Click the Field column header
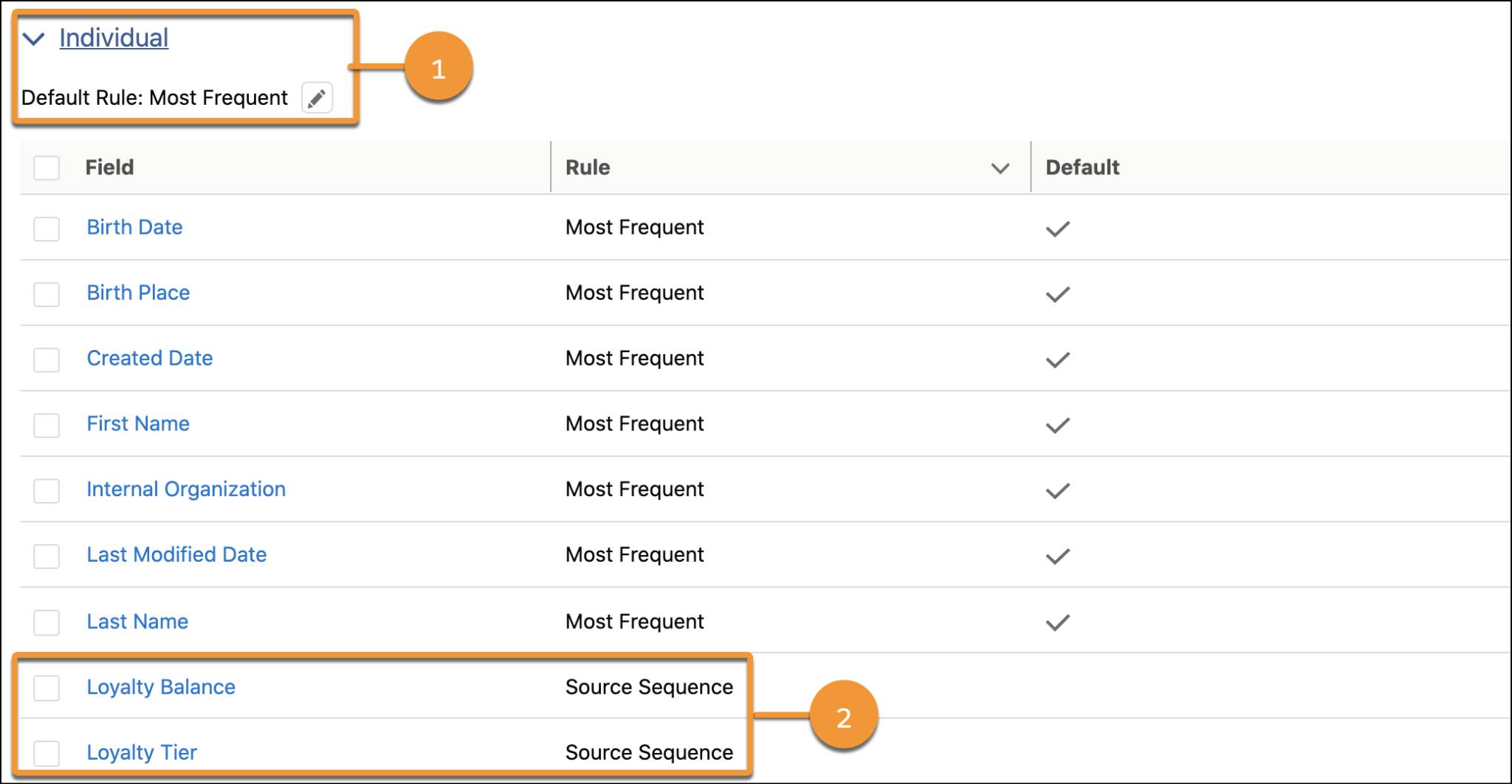Image resolution: width=1512 pixels, height=784 pixels. (109, 168)
